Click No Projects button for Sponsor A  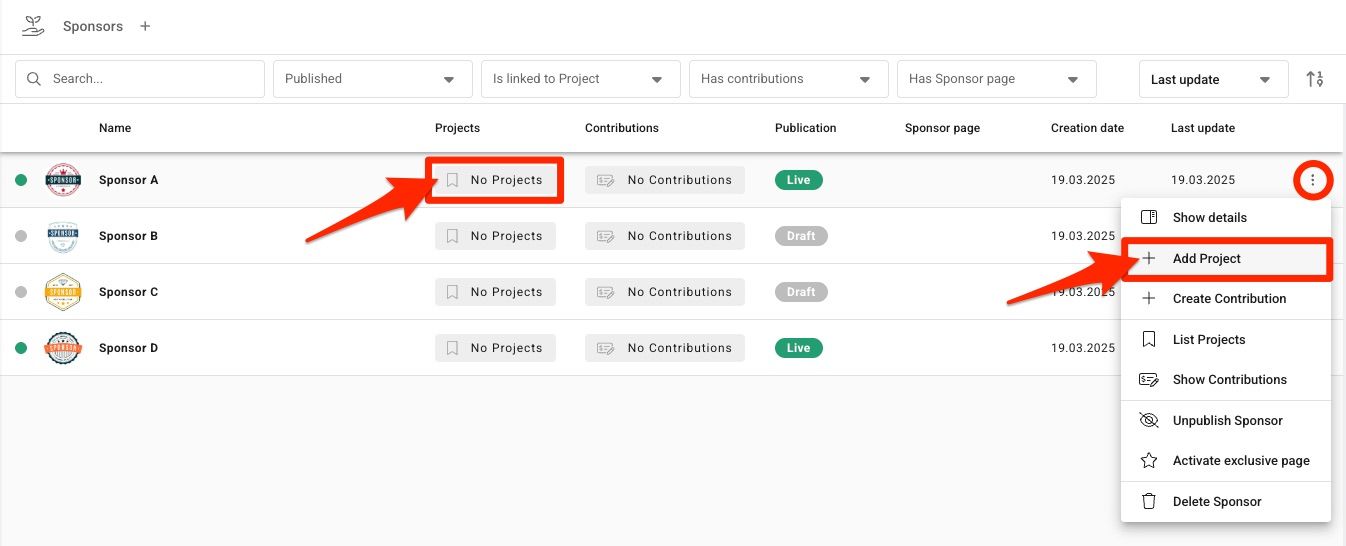[495, 180]
